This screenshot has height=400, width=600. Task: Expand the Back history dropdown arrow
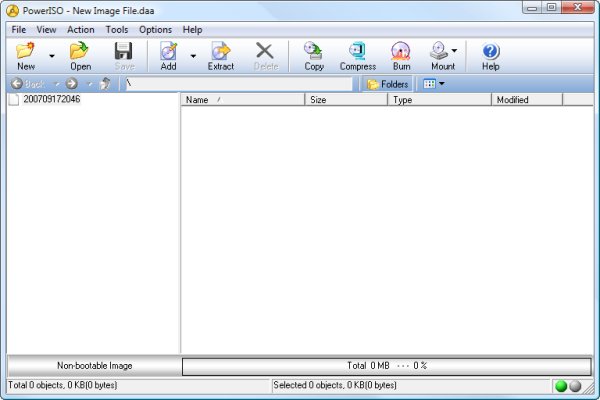[x=57, y=84]
